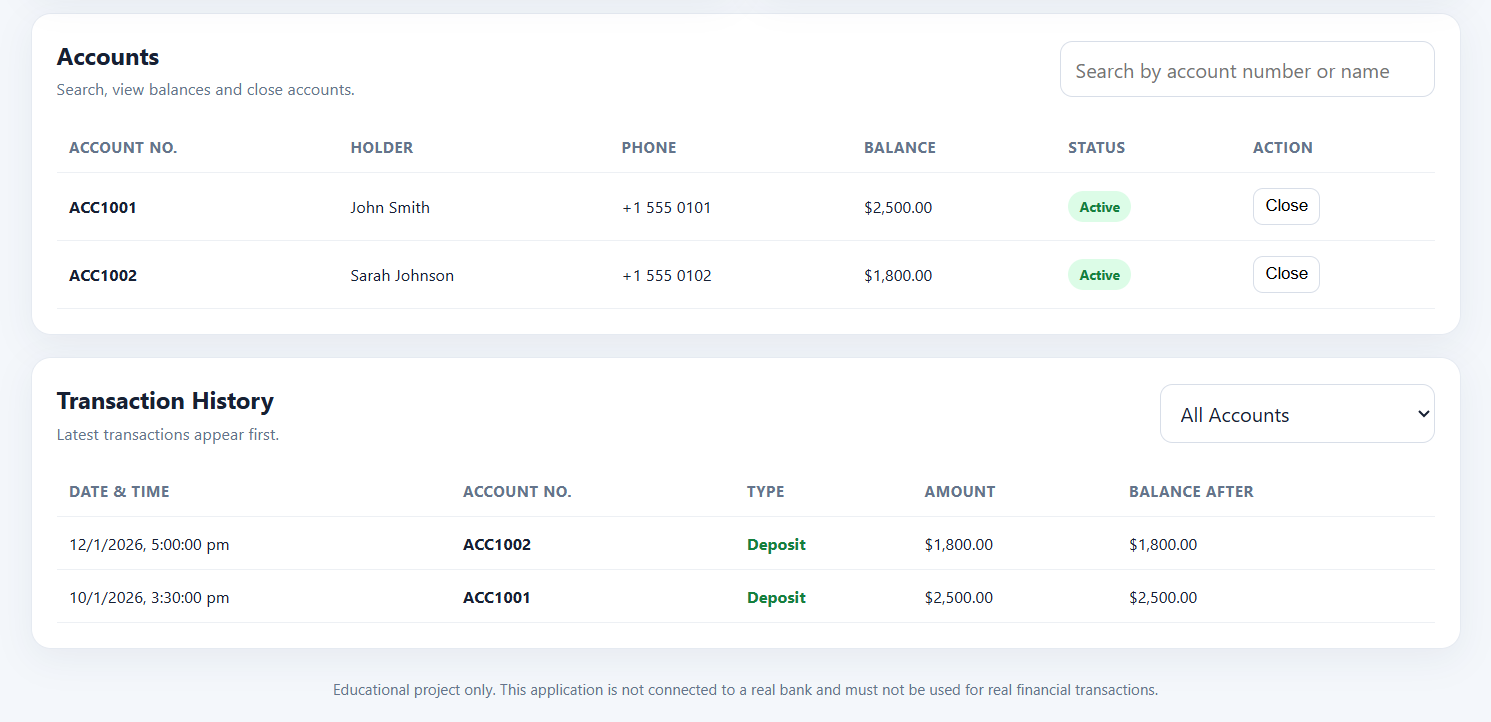Click the HOLDER column header
The height and width of the screenshot is (722, 1491).
click(382, 148)
